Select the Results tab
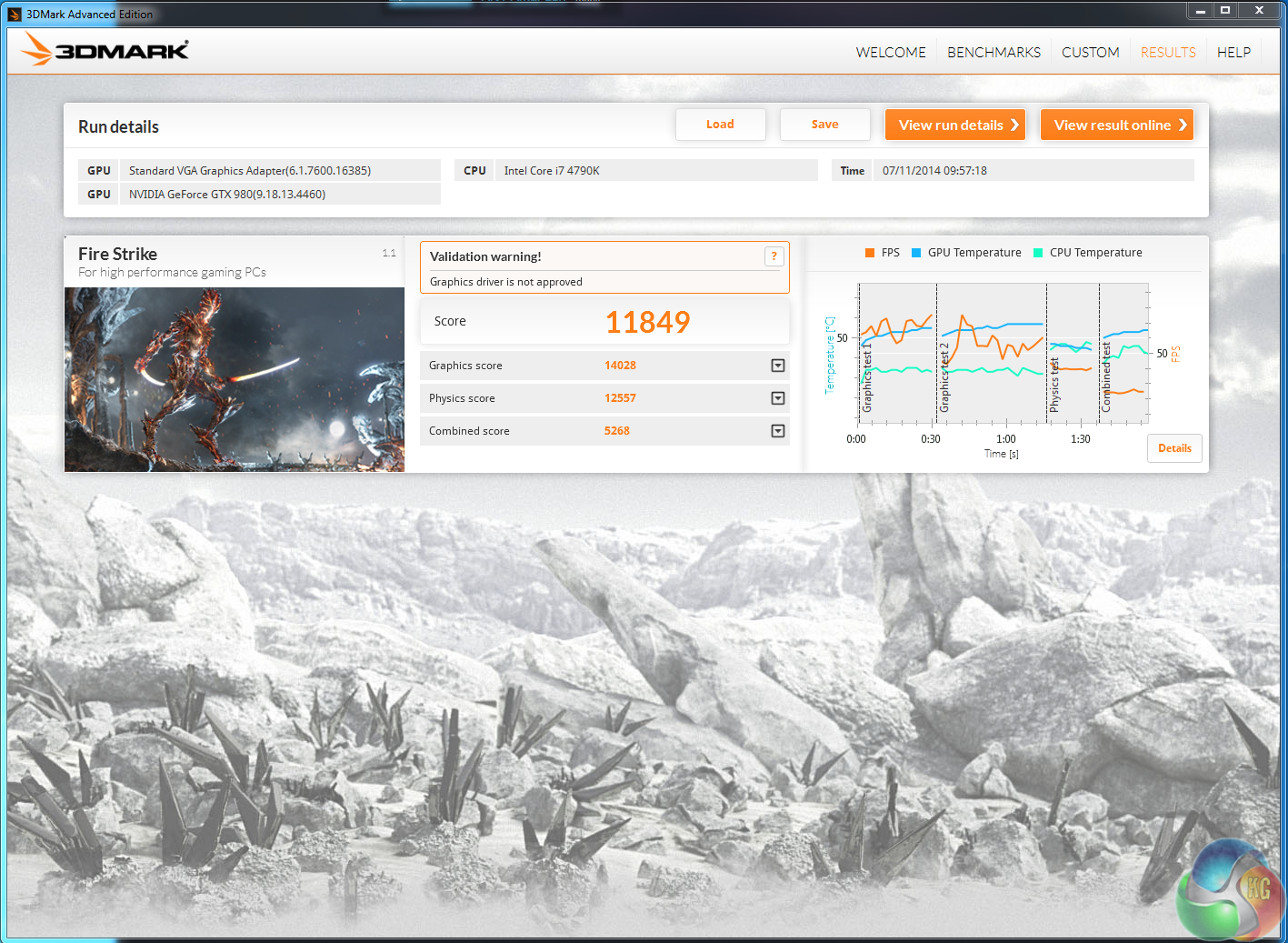1288x943 pixels. coord(1168,53)
